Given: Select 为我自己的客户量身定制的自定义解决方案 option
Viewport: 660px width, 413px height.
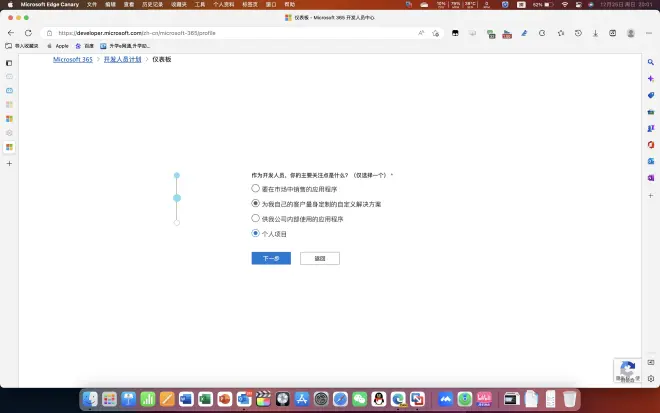Looking at the screenshot, I should (255, 203).
